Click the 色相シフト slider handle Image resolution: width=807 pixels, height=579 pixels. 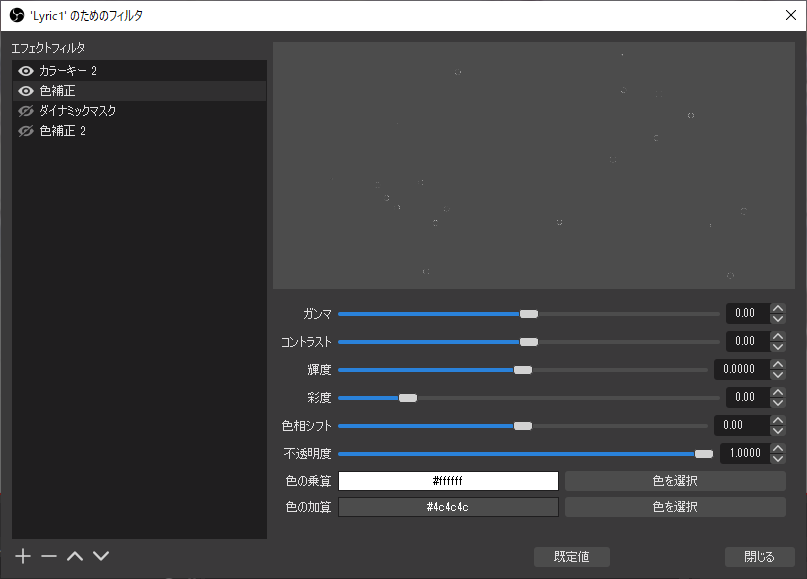pos(523,426)
